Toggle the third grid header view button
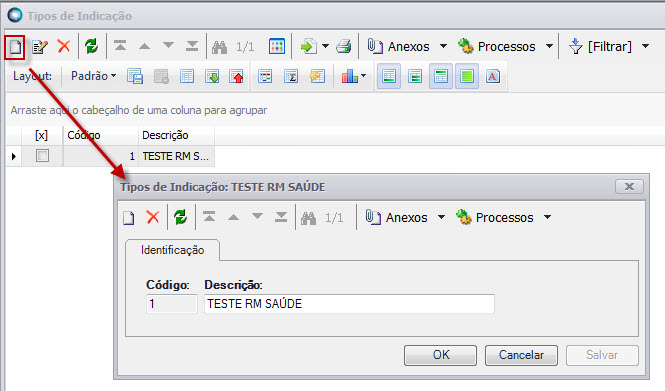Screen dimensions: 665x391 [441, 76]
